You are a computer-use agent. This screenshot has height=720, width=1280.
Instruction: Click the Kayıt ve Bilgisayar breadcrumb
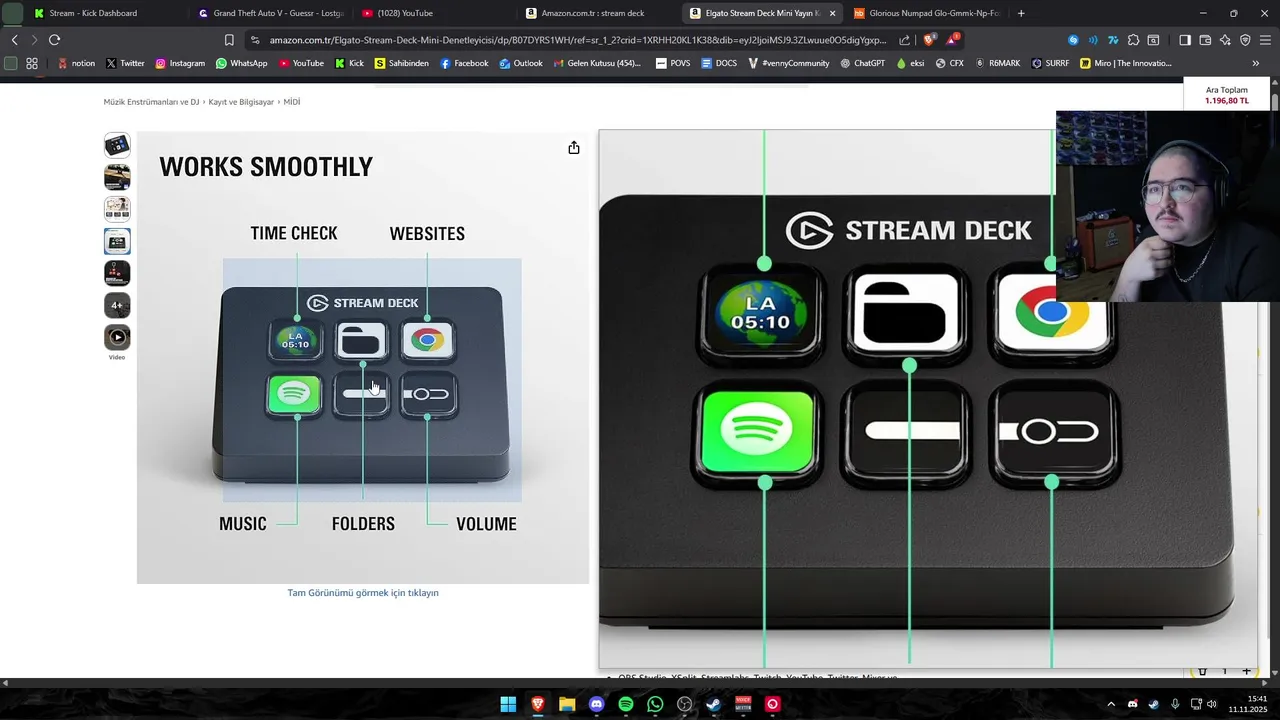241,102
